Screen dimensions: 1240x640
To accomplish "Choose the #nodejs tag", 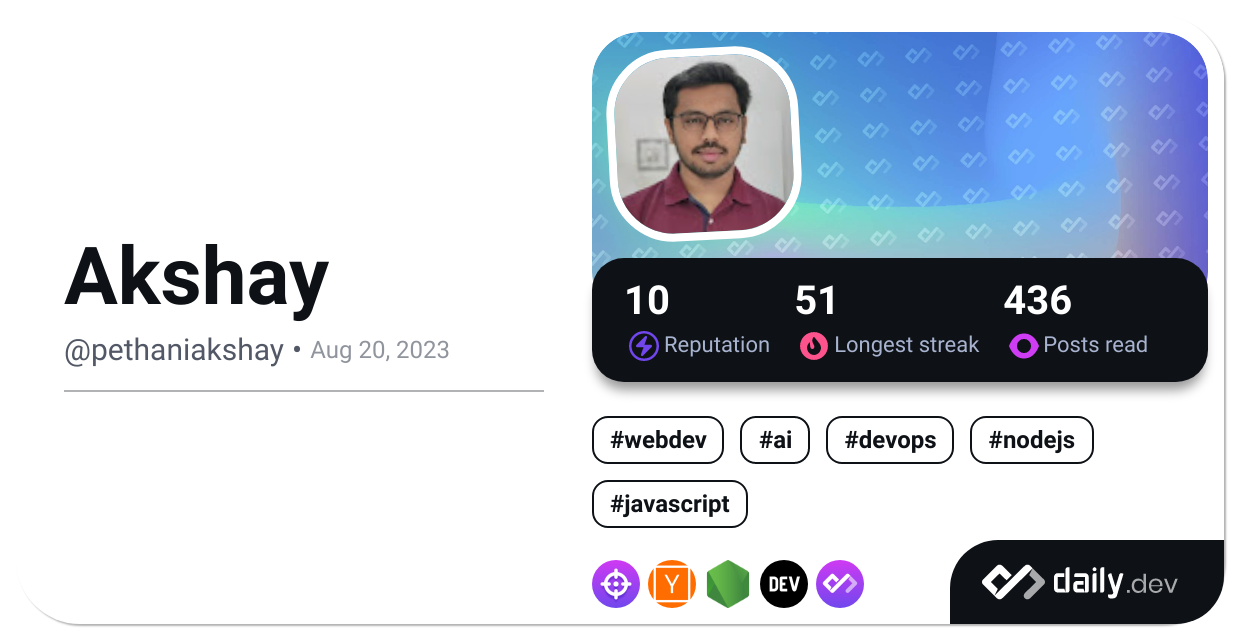I will (1032, 440).
